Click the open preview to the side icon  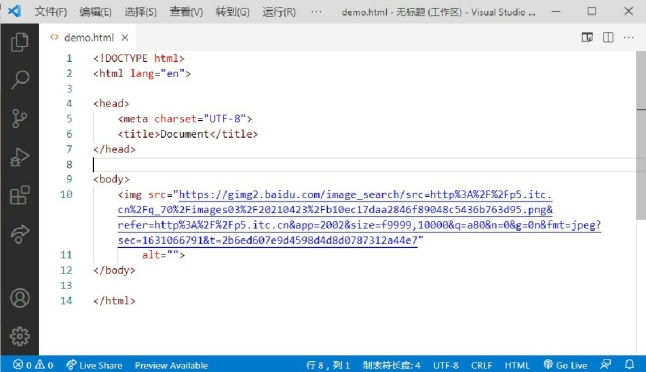coord(587,37)
